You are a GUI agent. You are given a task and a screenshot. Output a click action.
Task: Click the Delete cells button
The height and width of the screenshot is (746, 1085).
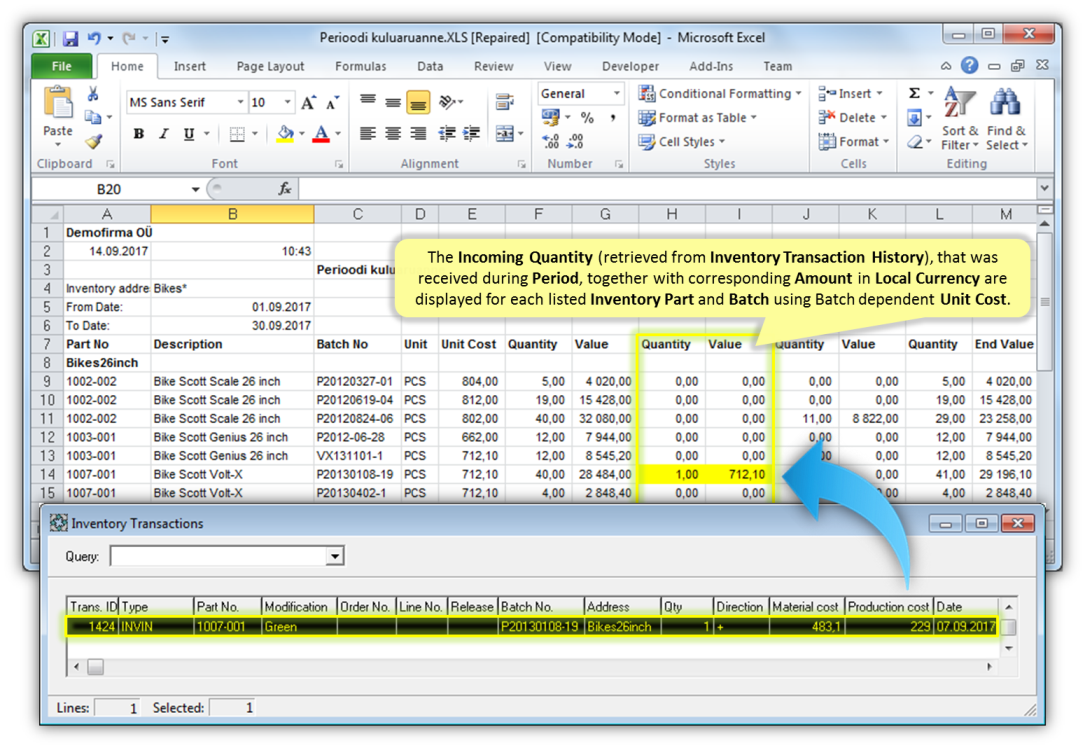(x=852, y=118)
